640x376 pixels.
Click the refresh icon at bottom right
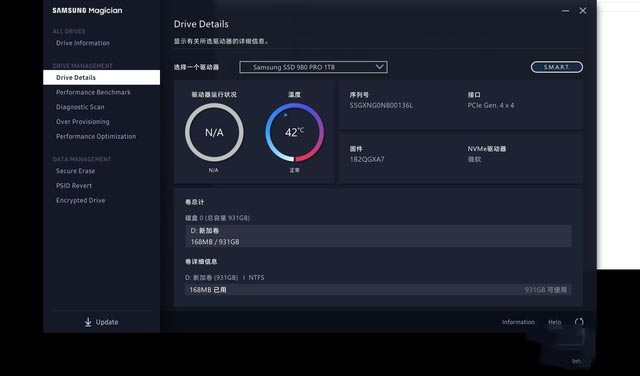tap(579, 322)
